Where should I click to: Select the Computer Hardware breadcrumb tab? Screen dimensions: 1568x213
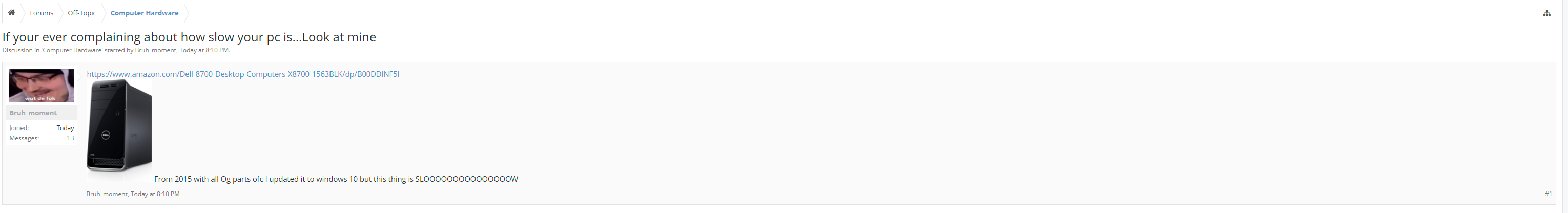pyautogui.click(x=145, y=13)
